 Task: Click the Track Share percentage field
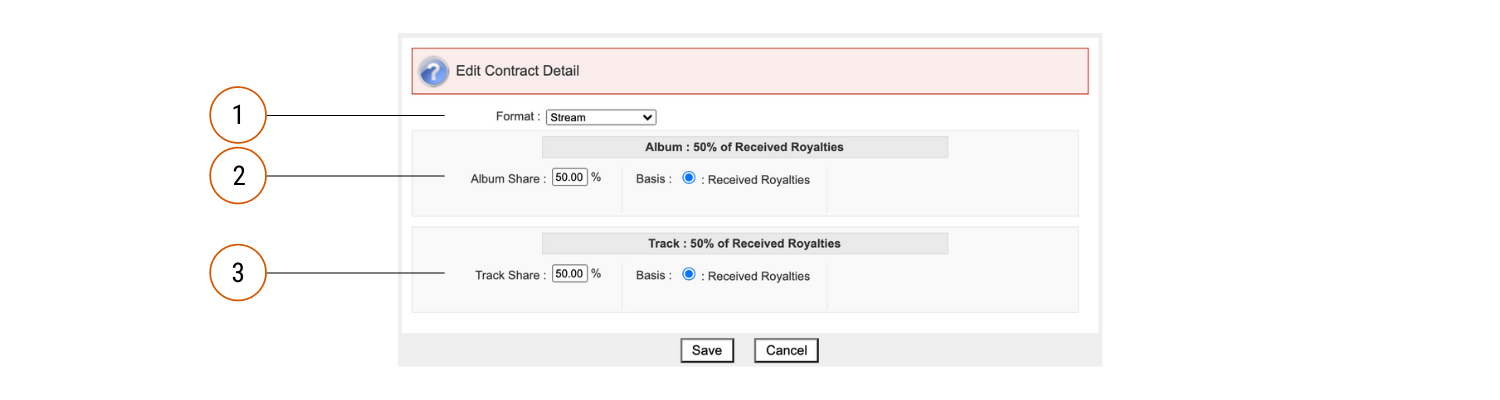[x=570, y=273]
